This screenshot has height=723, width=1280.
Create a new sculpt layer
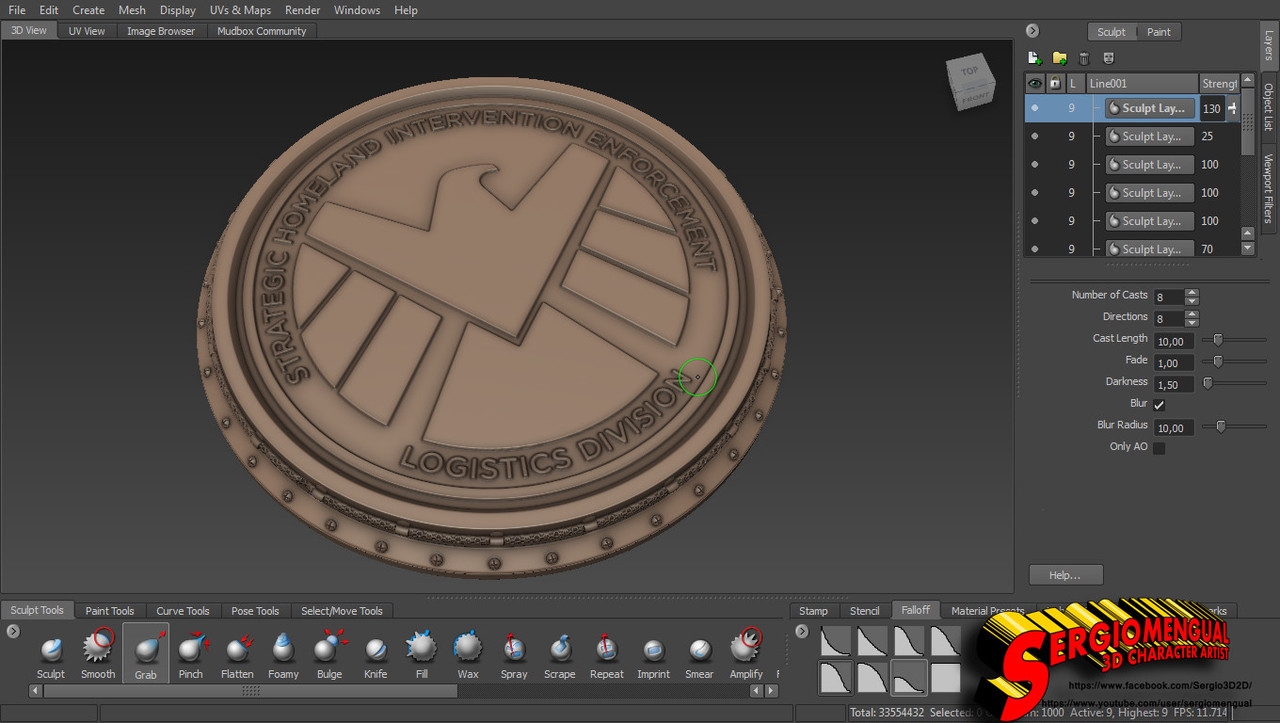[x=1035, y=59]
